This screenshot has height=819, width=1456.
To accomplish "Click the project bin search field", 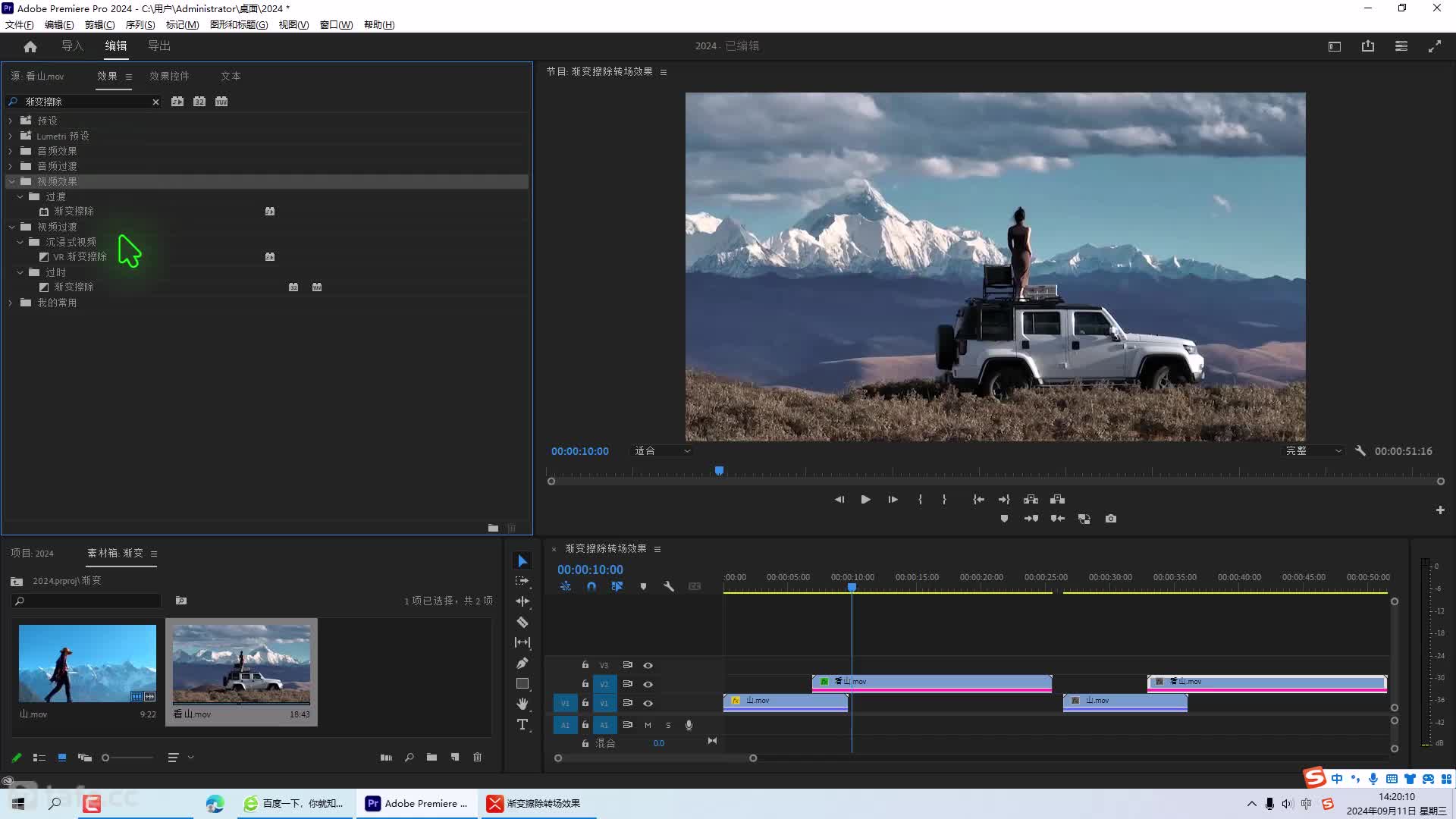I will click(86, 601).
